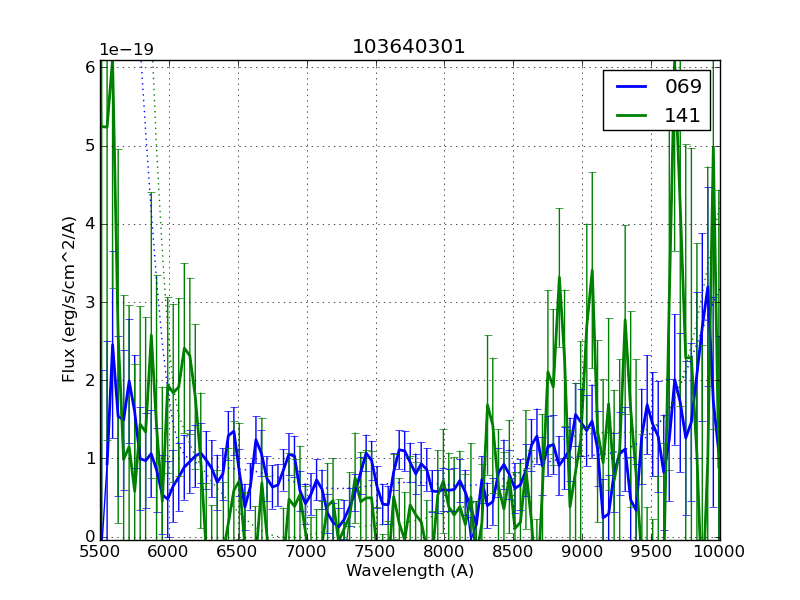800x600 pixels.
Task: Click the y-axis tick label 1
Action: tap(90, 458)
